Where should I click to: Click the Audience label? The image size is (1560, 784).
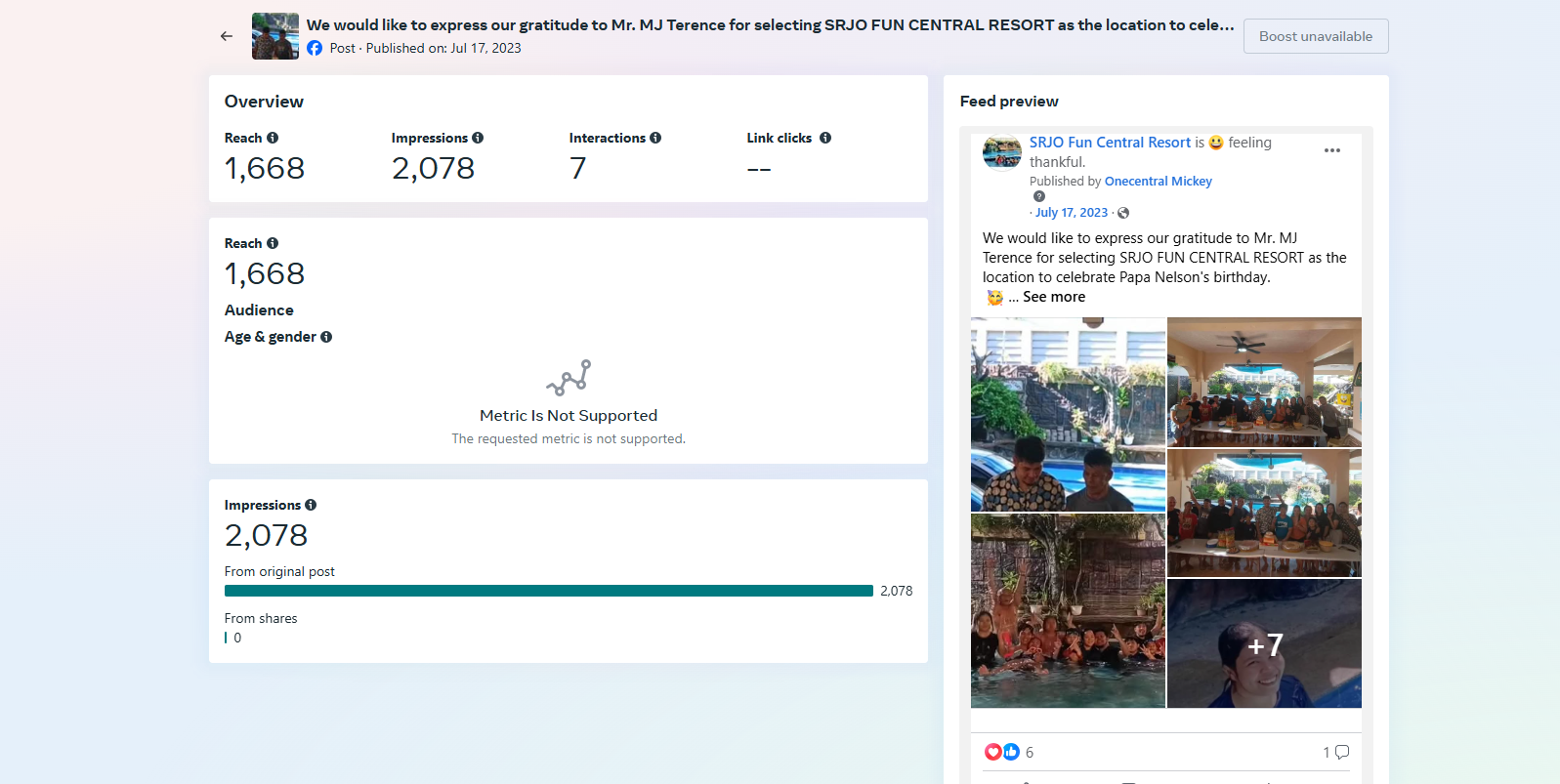(x=259, y=309)
